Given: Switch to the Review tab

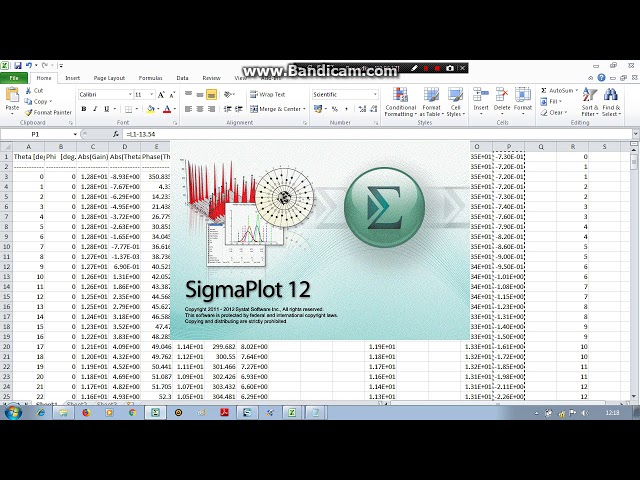Looking at the screenshot, I should click(211, 78).
